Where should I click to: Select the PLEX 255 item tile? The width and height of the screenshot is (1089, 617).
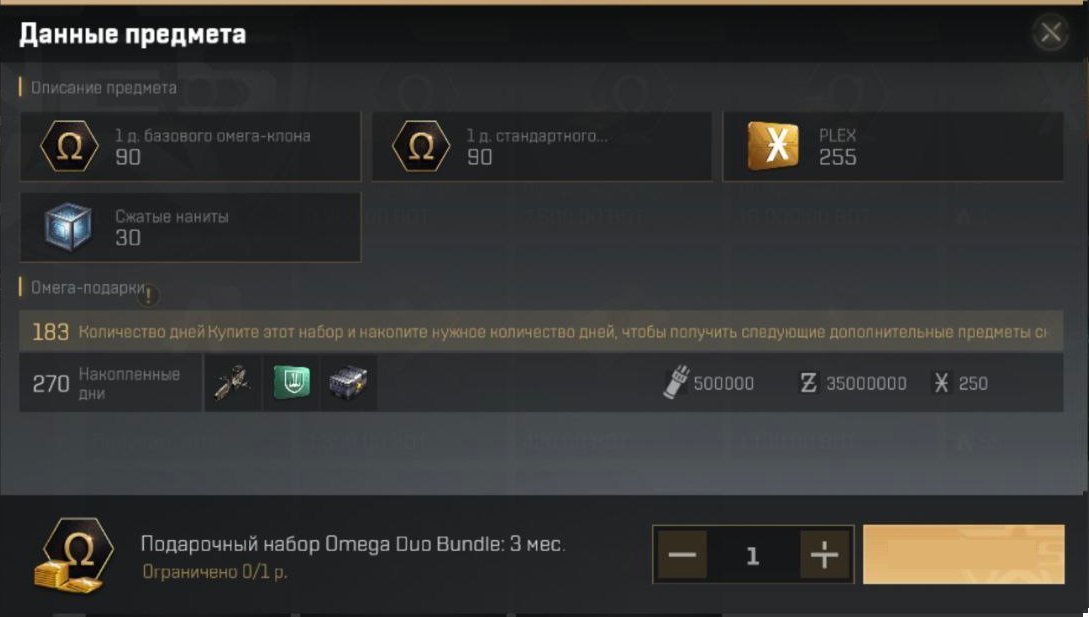[893, 146]
